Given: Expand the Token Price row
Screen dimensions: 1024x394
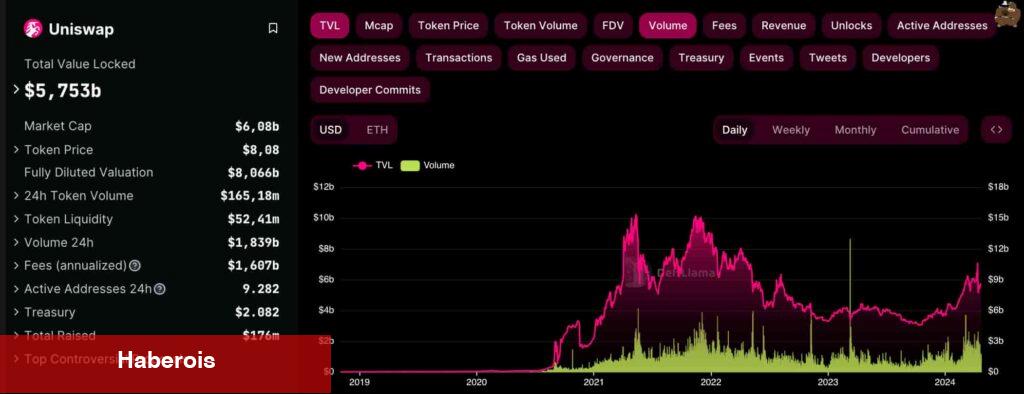Looking at the screenshot, I should click(x=16, y=150).
